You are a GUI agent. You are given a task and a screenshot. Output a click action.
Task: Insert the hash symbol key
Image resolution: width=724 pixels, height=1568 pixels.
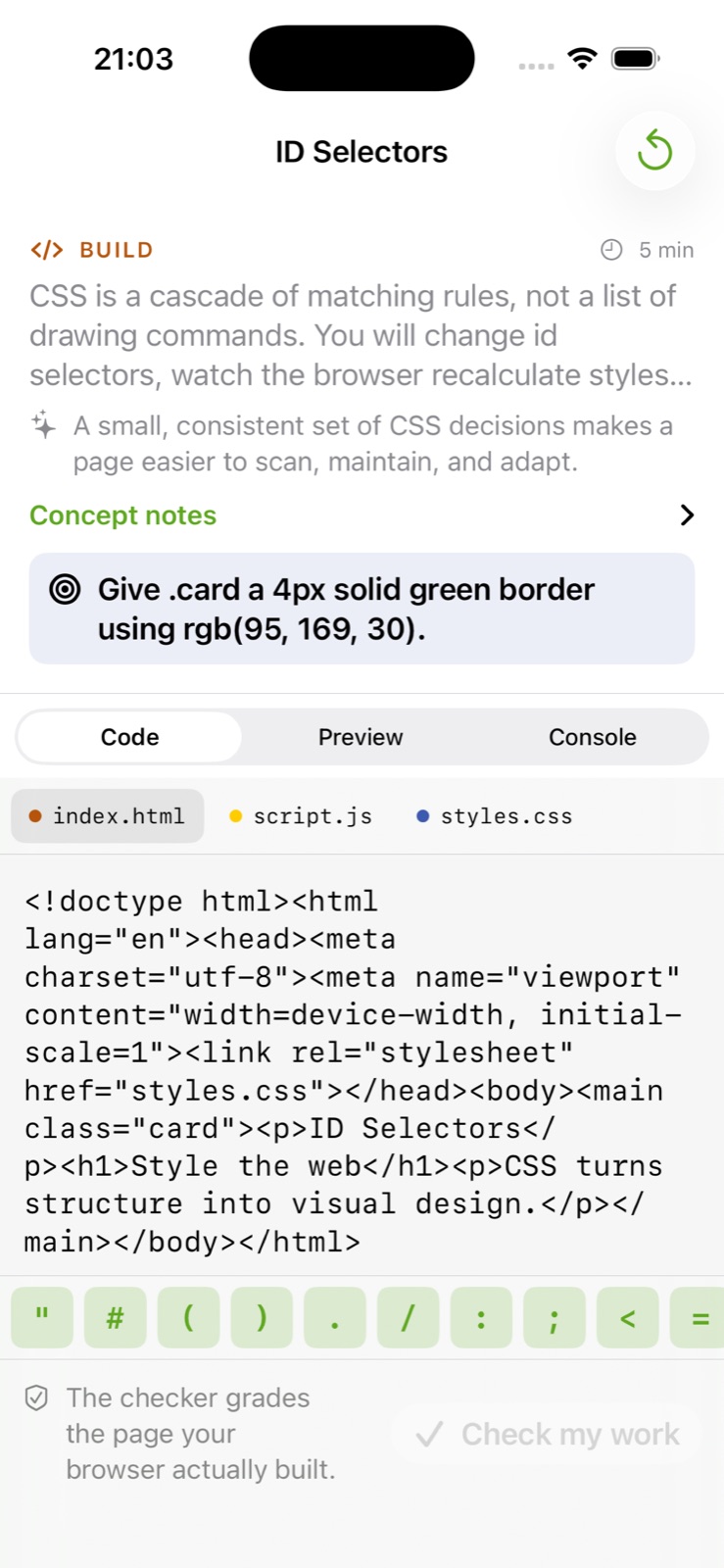pyautogui.click(x=115, y=1318)
